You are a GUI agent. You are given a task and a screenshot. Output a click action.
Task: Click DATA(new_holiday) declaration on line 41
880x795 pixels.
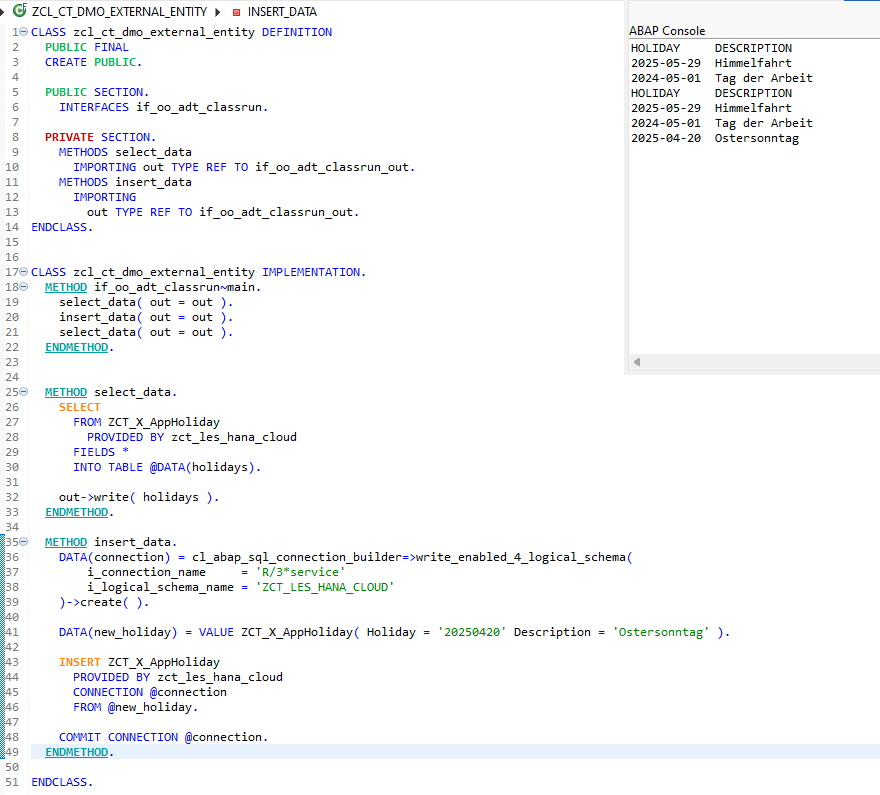tap(118, 632)
